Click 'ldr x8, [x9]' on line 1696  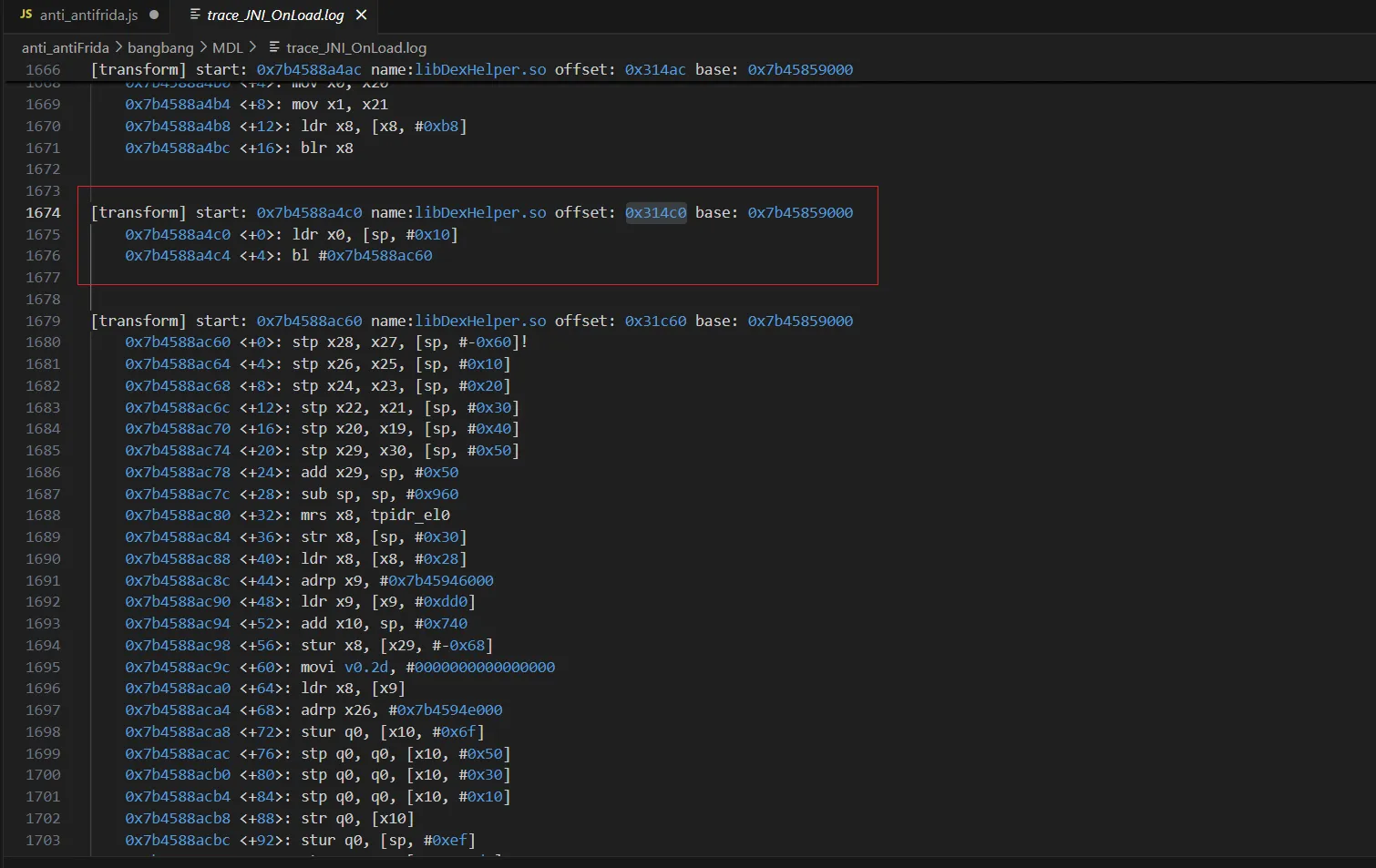click(354, 689)
